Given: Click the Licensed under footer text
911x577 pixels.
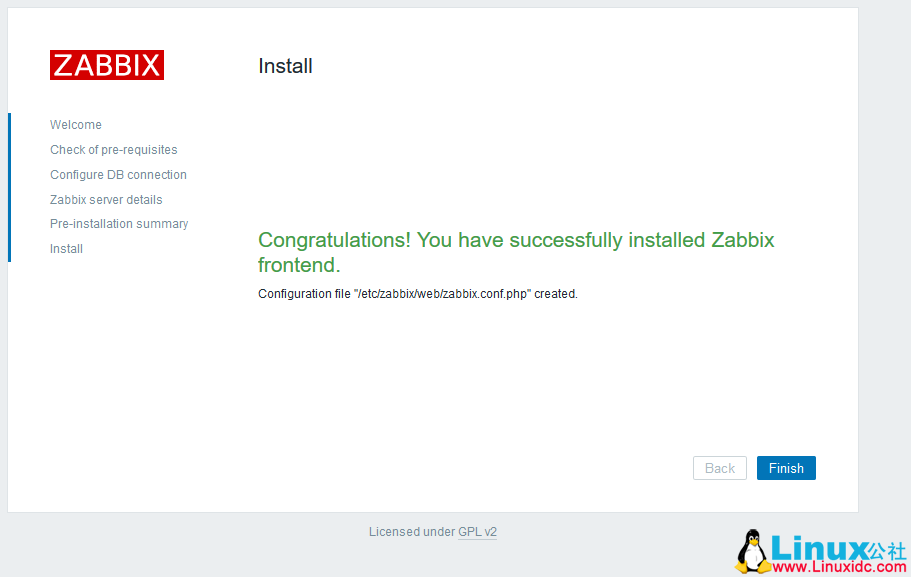Looking at the screenshot, I should [411, 532].
